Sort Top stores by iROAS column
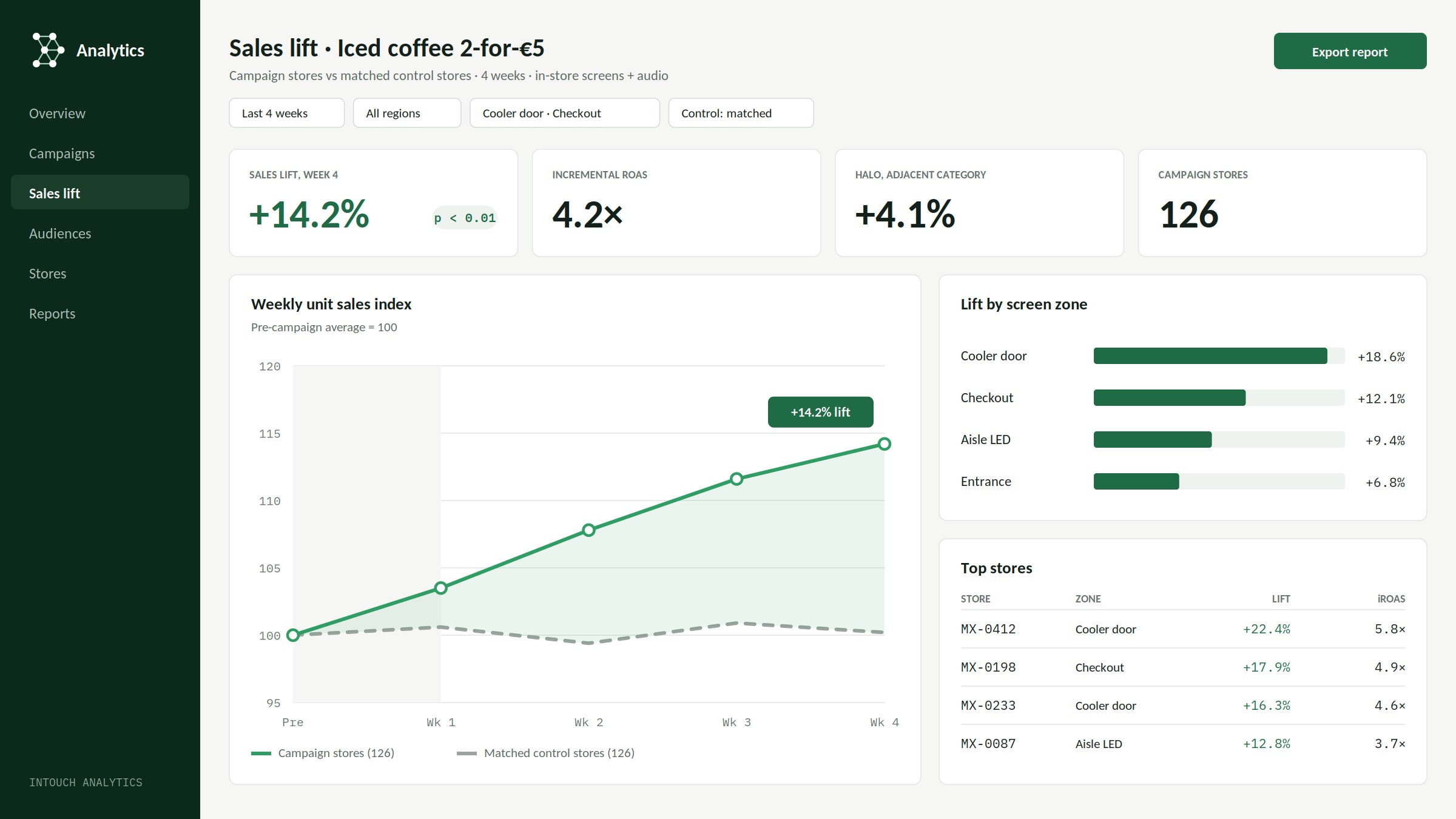Image resolution: width=1456 pixels, height=819 pixels. pyautogui.click(x=1391, y=599)
